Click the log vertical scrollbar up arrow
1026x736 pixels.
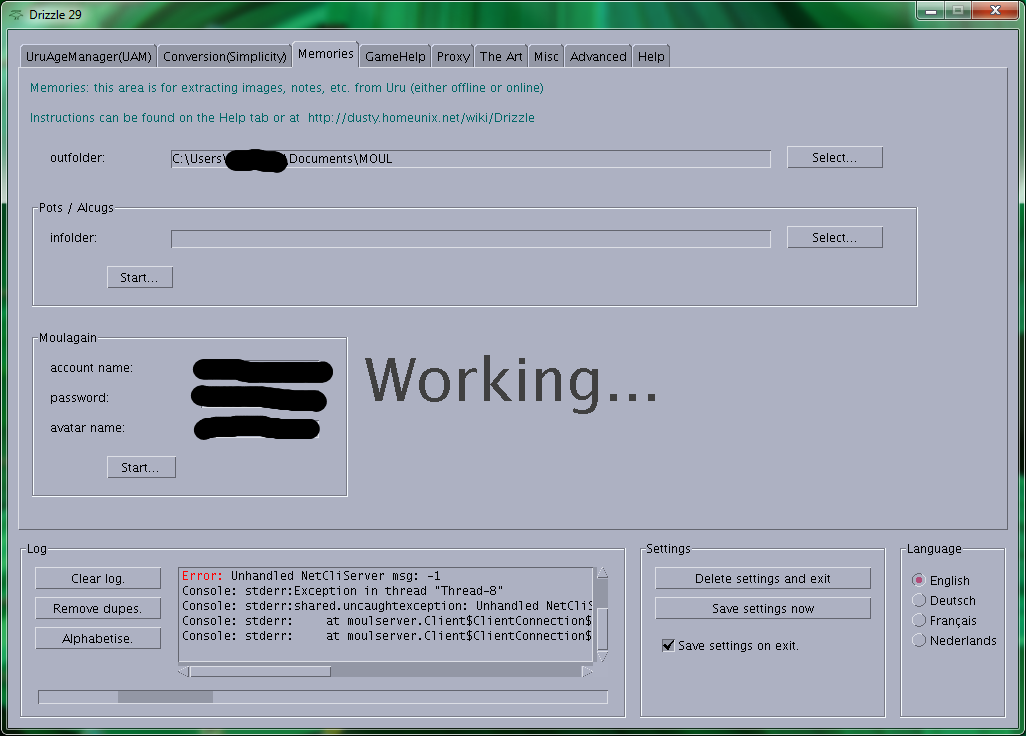click(x=603, y=573)
